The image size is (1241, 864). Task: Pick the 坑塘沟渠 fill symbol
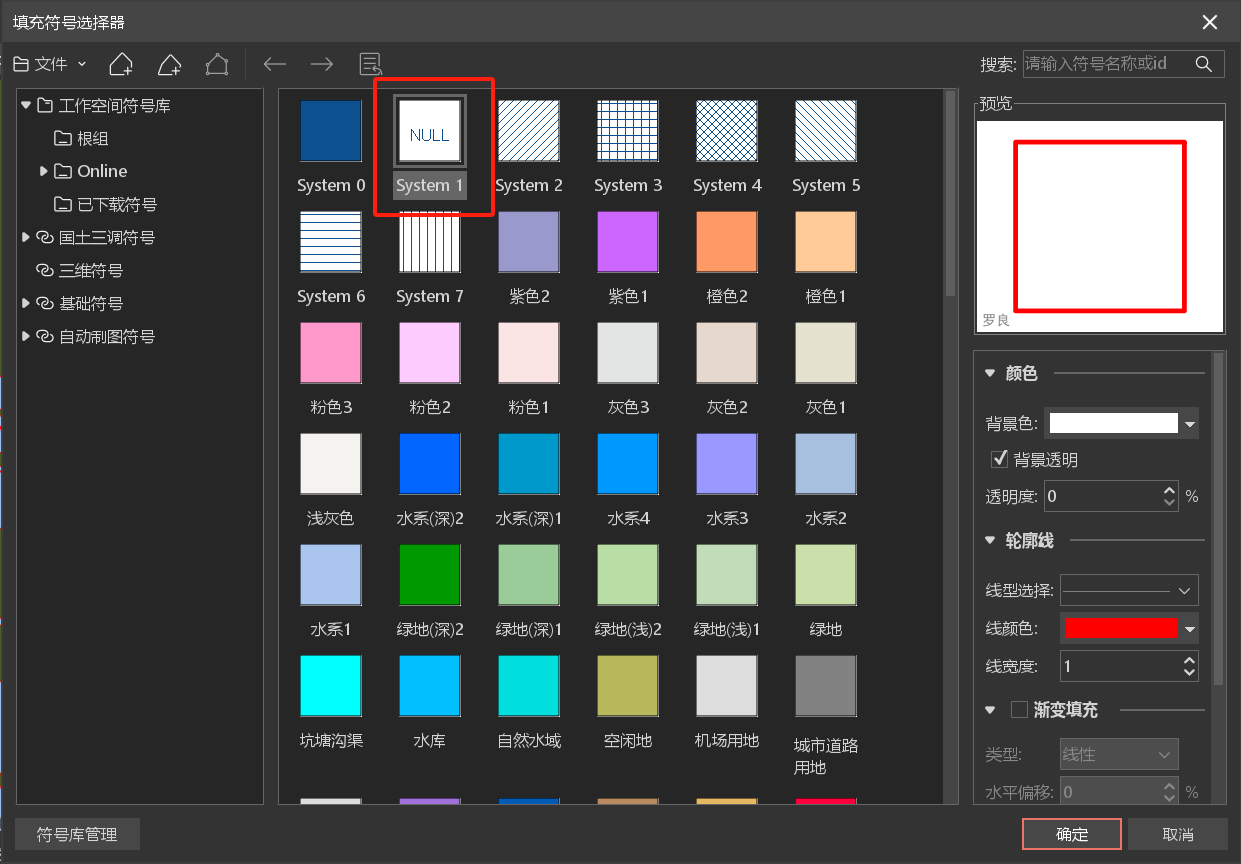pos(331,686)
